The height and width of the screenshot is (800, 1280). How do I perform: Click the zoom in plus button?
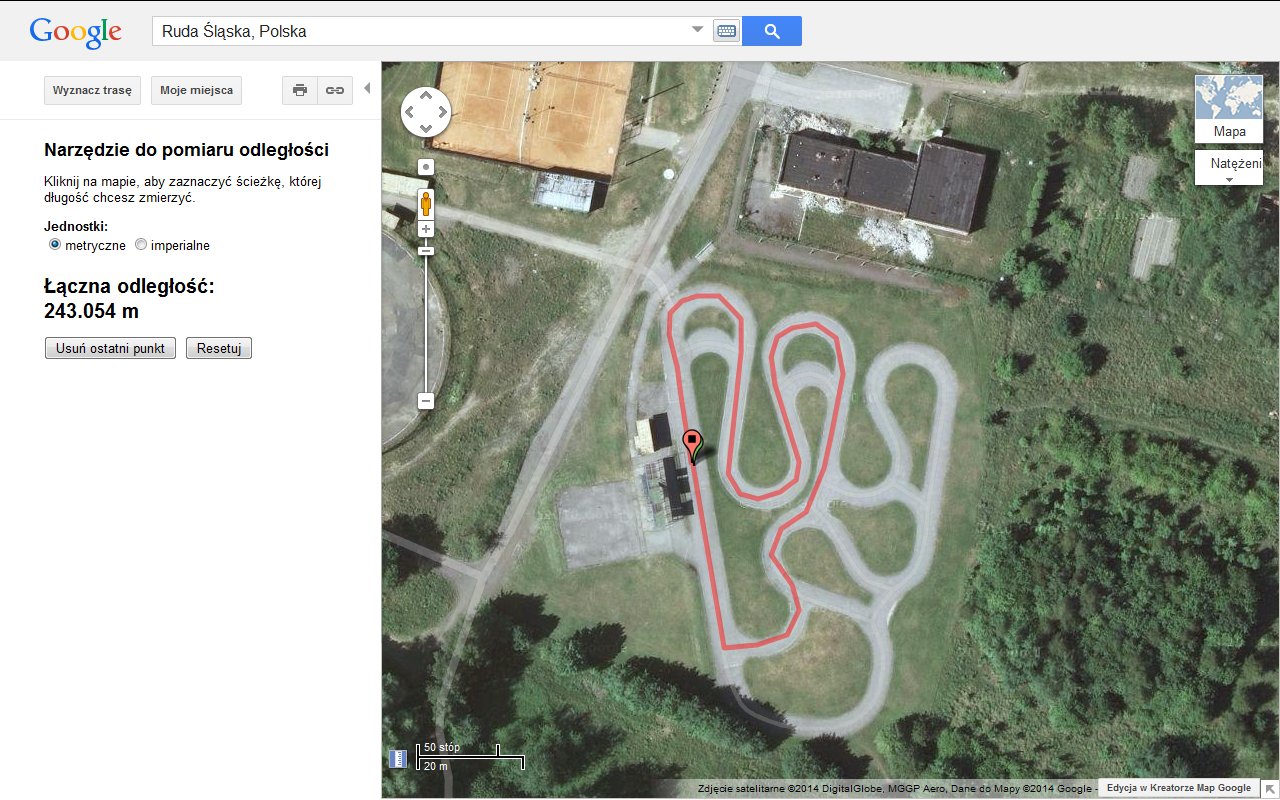point(426,229)
